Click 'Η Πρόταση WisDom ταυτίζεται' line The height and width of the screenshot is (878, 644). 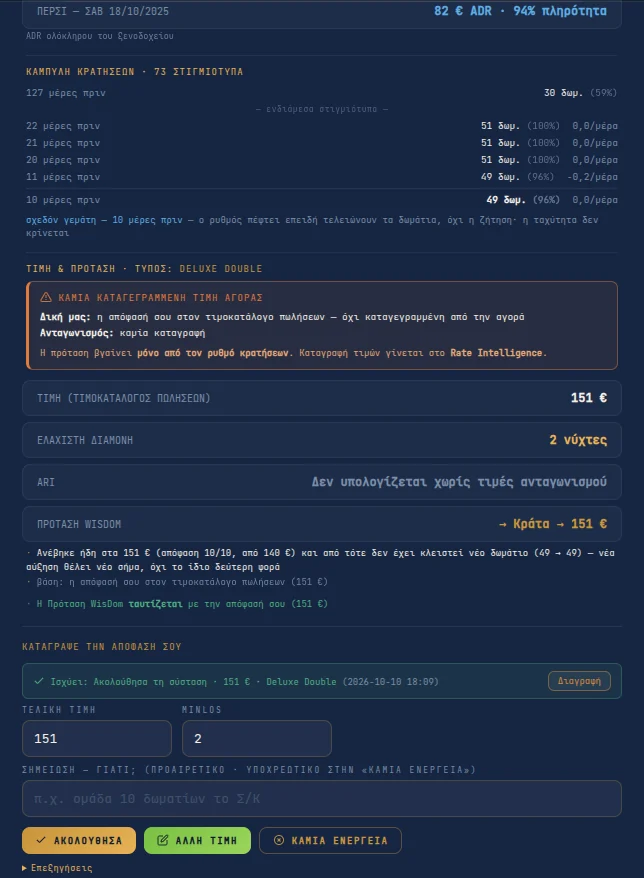tap(177, 604)
